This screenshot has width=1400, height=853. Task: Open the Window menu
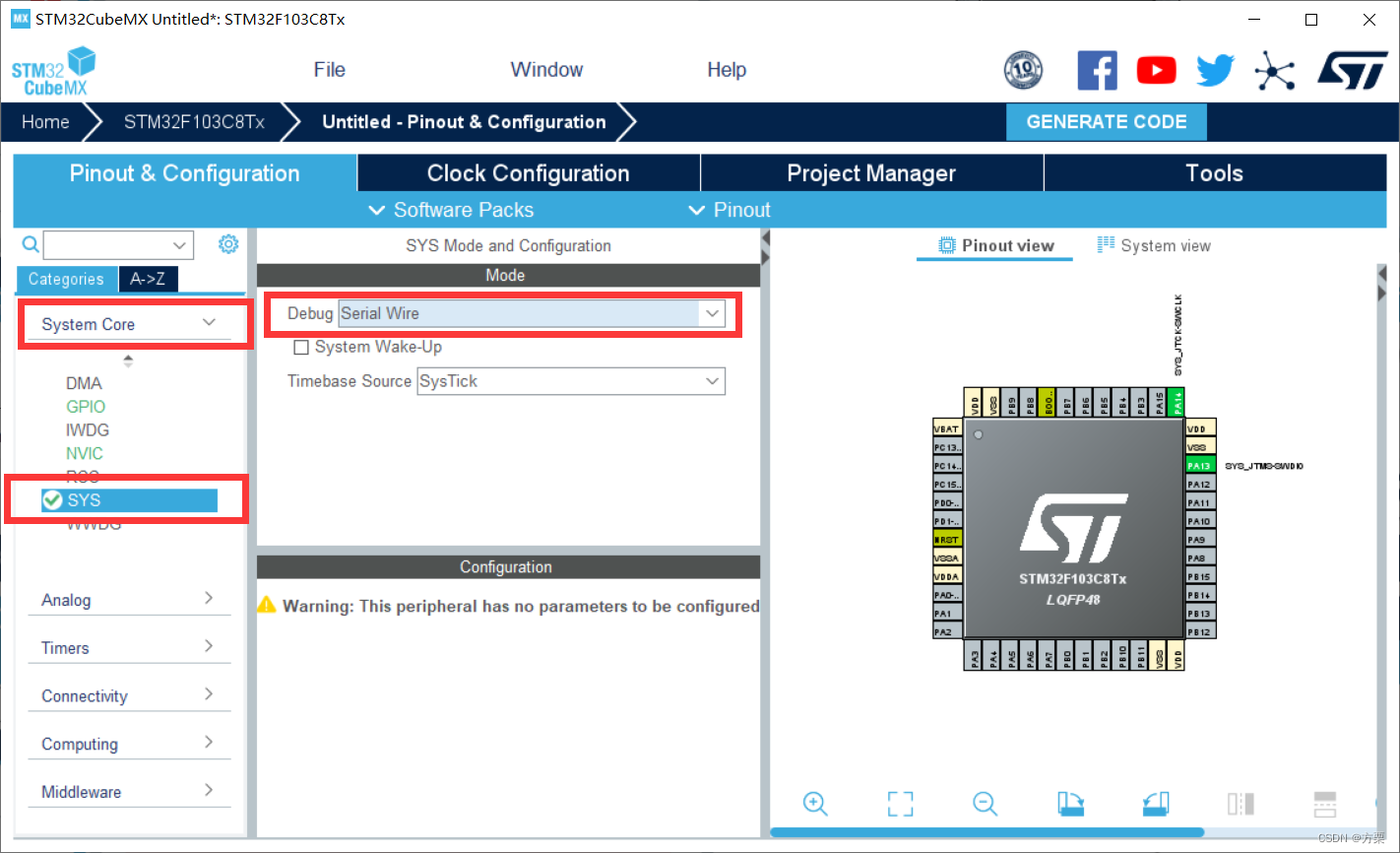(546, 70)
